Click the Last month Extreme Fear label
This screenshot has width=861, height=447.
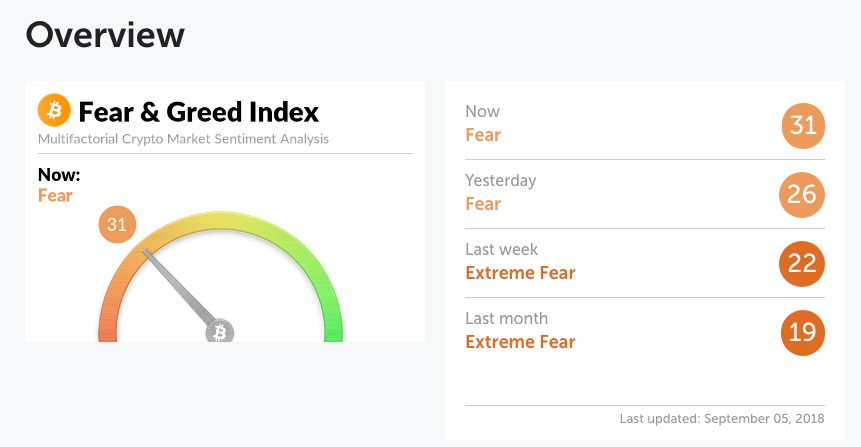(520, 342)
